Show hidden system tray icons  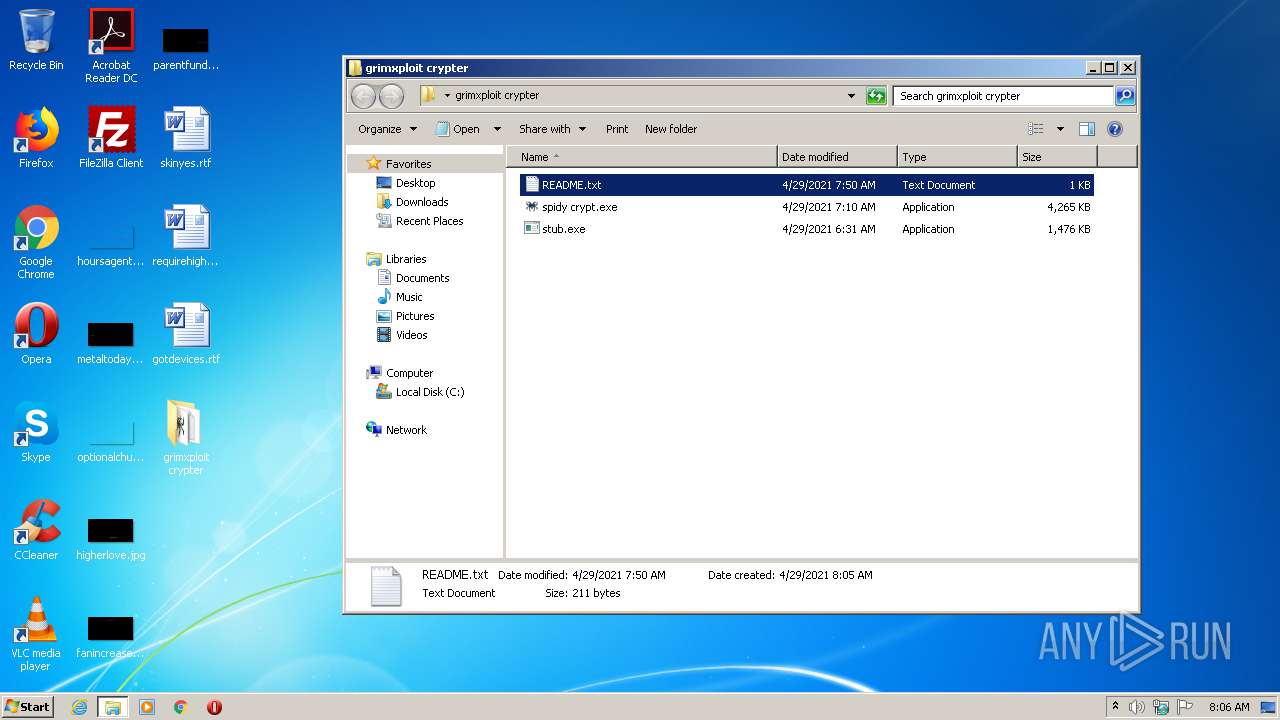point(1115,707)
